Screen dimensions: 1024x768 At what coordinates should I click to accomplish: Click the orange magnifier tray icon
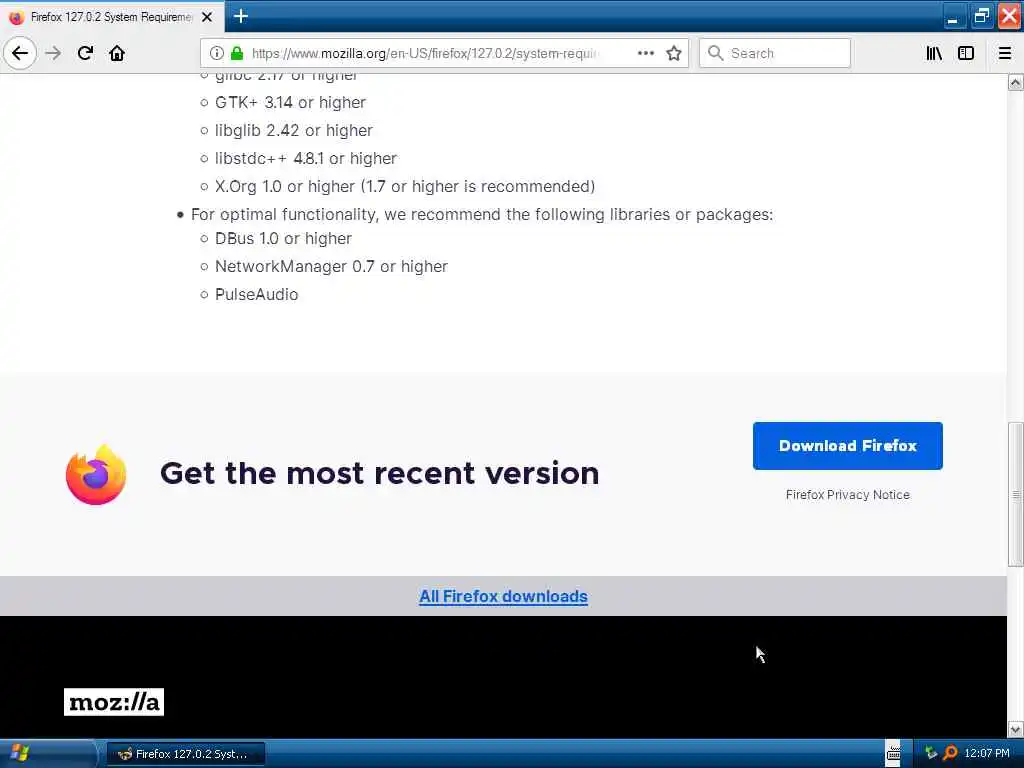(950, 753)
